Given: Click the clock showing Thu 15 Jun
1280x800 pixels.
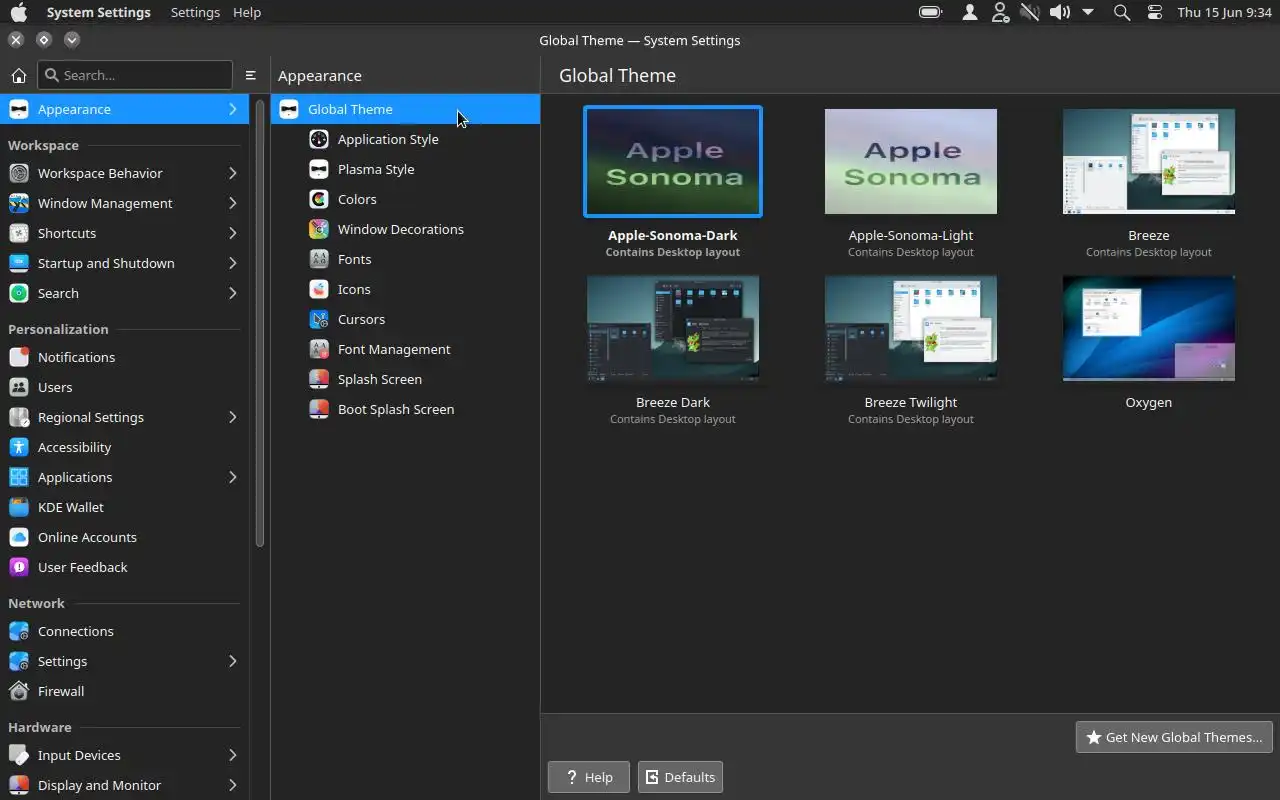Looking at the screenshot, I should pyautogui.click(x=1224, y=12).
